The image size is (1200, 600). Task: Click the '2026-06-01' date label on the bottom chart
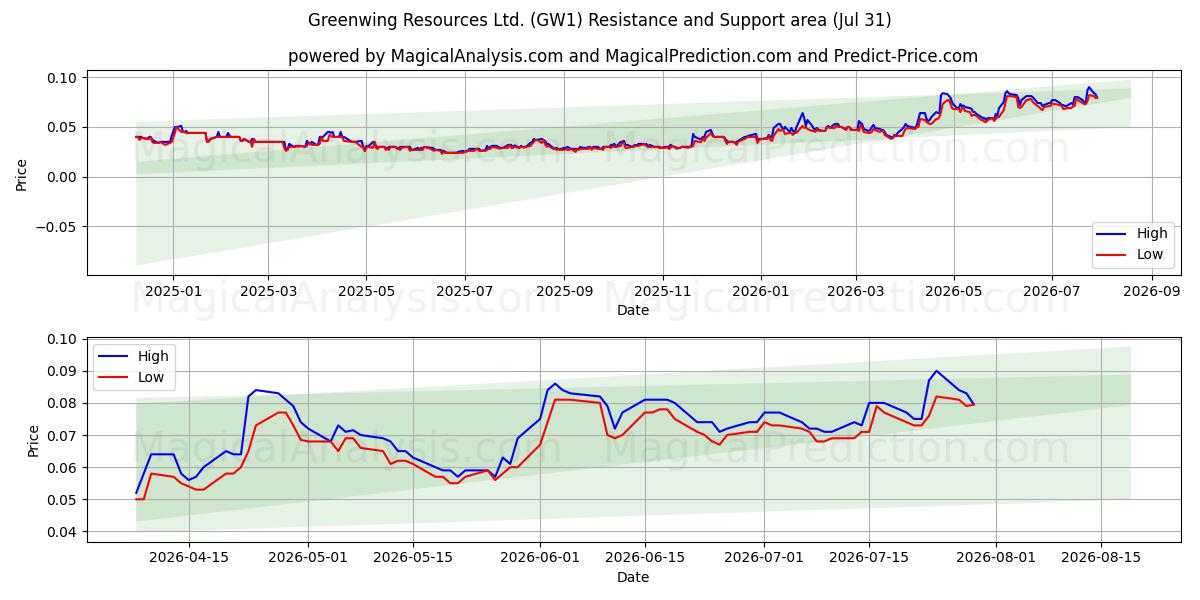(x=541, y=557)
